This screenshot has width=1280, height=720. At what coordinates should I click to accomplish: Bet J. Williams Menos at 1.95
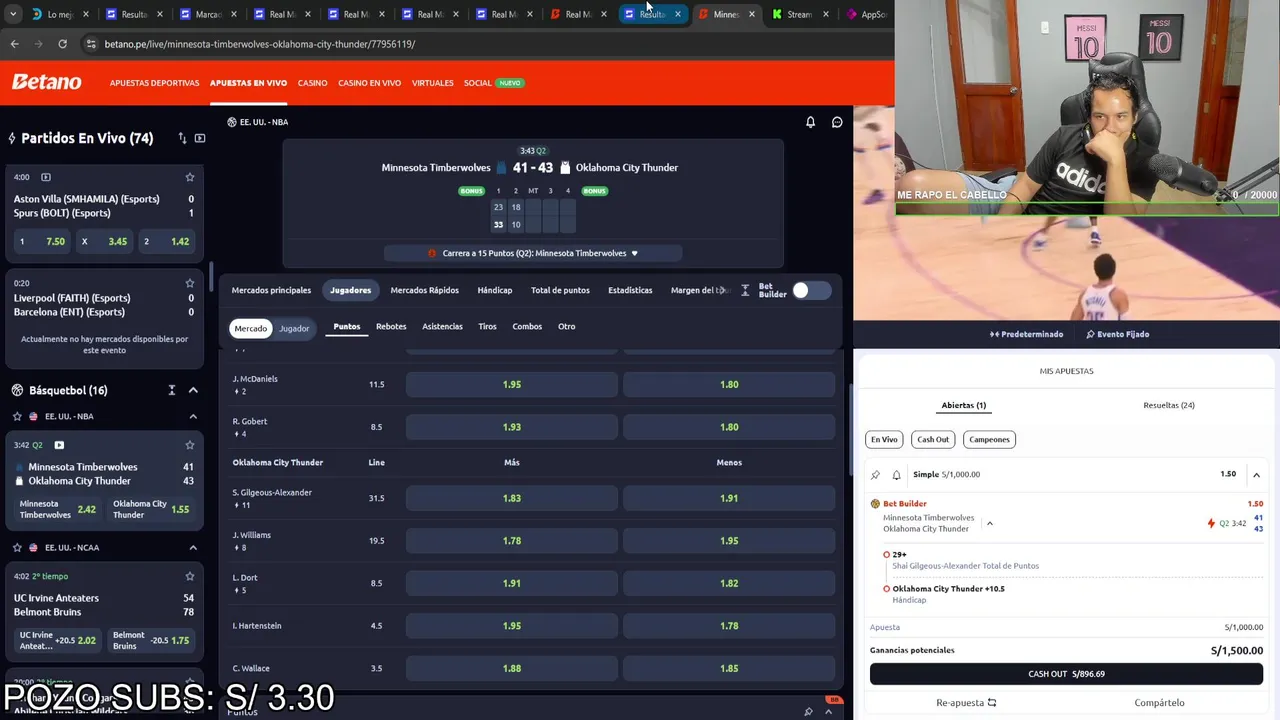tap(729, 541)
